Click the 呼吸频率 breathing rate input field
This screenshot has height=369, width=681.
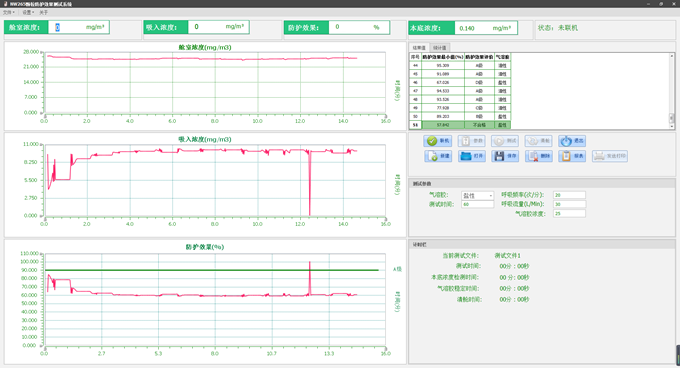point(569,195)
